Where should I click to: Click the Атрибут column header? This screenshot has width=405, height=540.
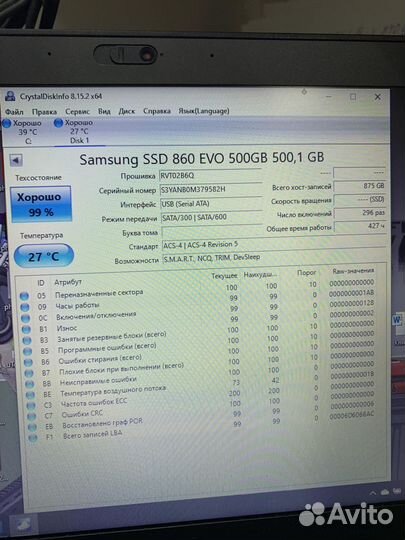pyautogui.click(x=68, y=282)
